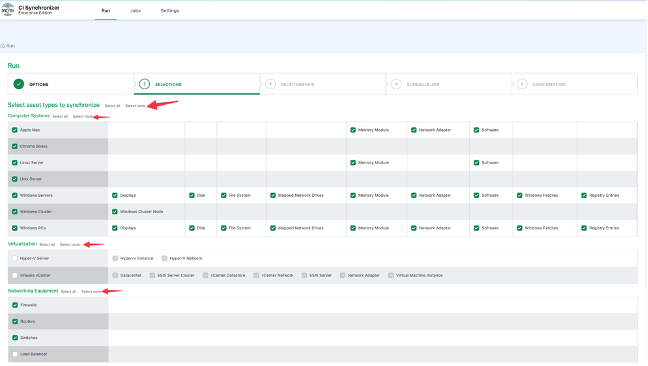Viewport: 648px width, 366px height.
Task: Check the Load Balancer checkbox
Action: 15,354
